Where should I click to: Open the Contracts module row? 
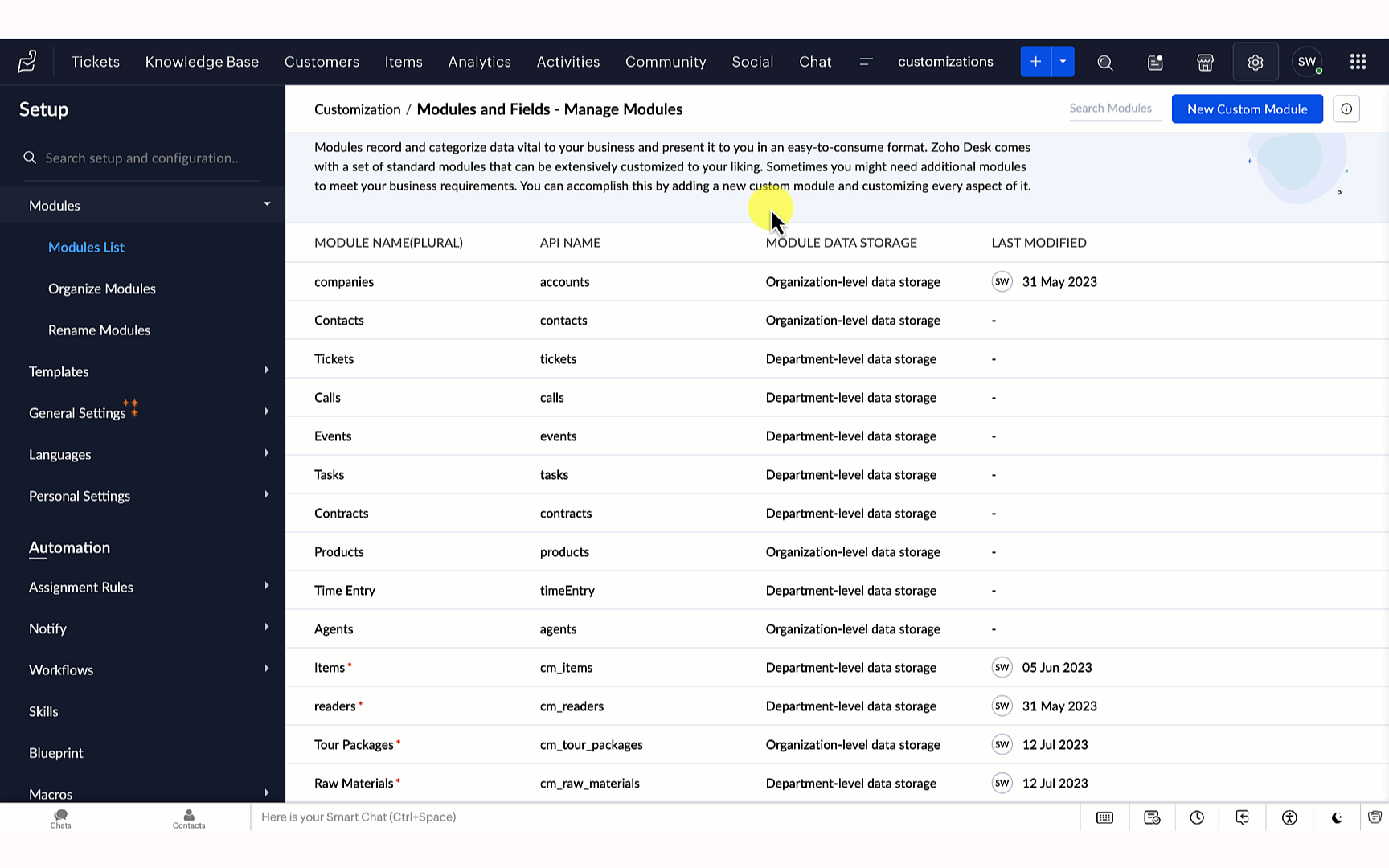point(837,513)
